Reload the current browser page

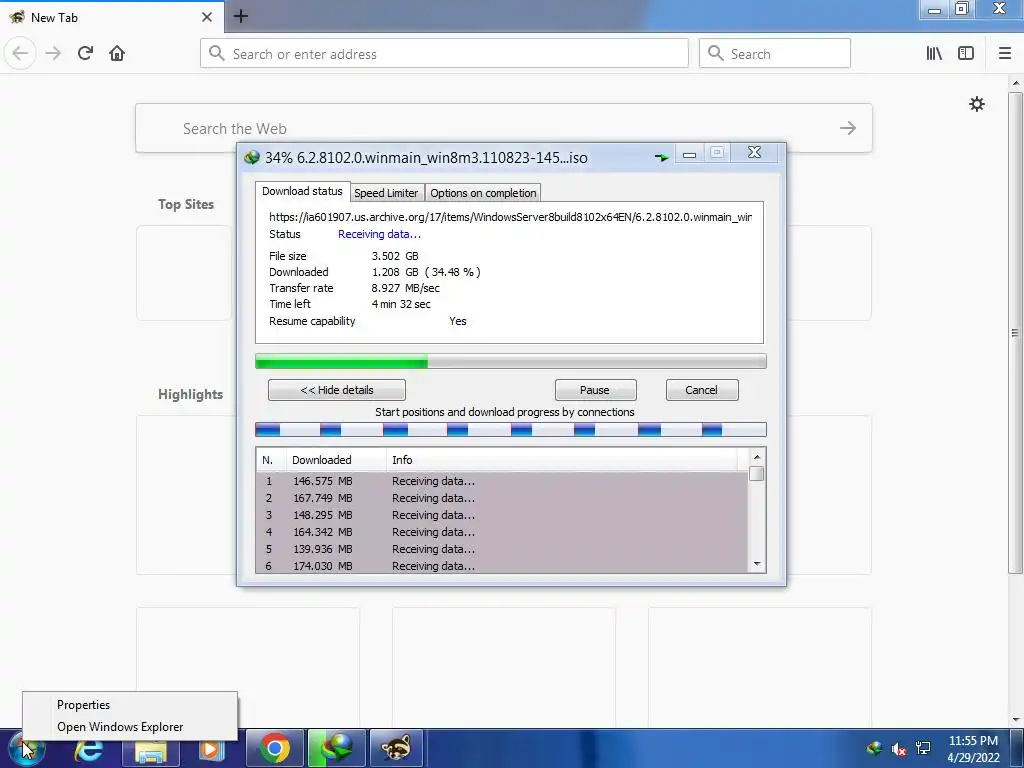[x=85, y=53]
